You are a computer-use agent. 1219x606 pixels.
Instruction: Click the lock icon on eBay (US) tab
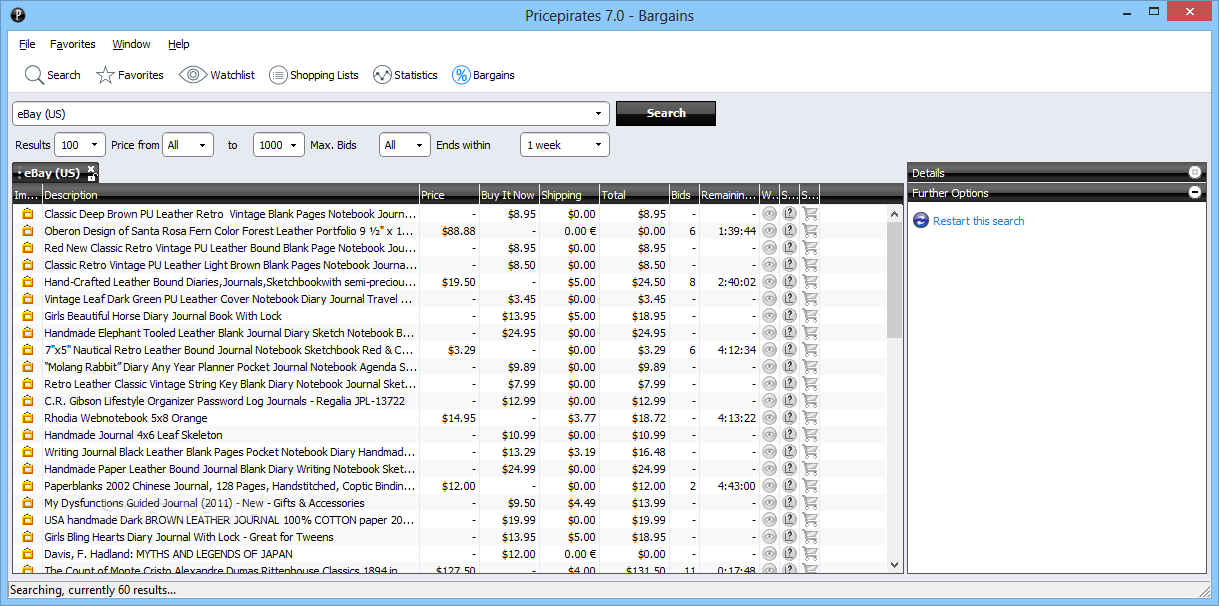[x=91, y=178]
